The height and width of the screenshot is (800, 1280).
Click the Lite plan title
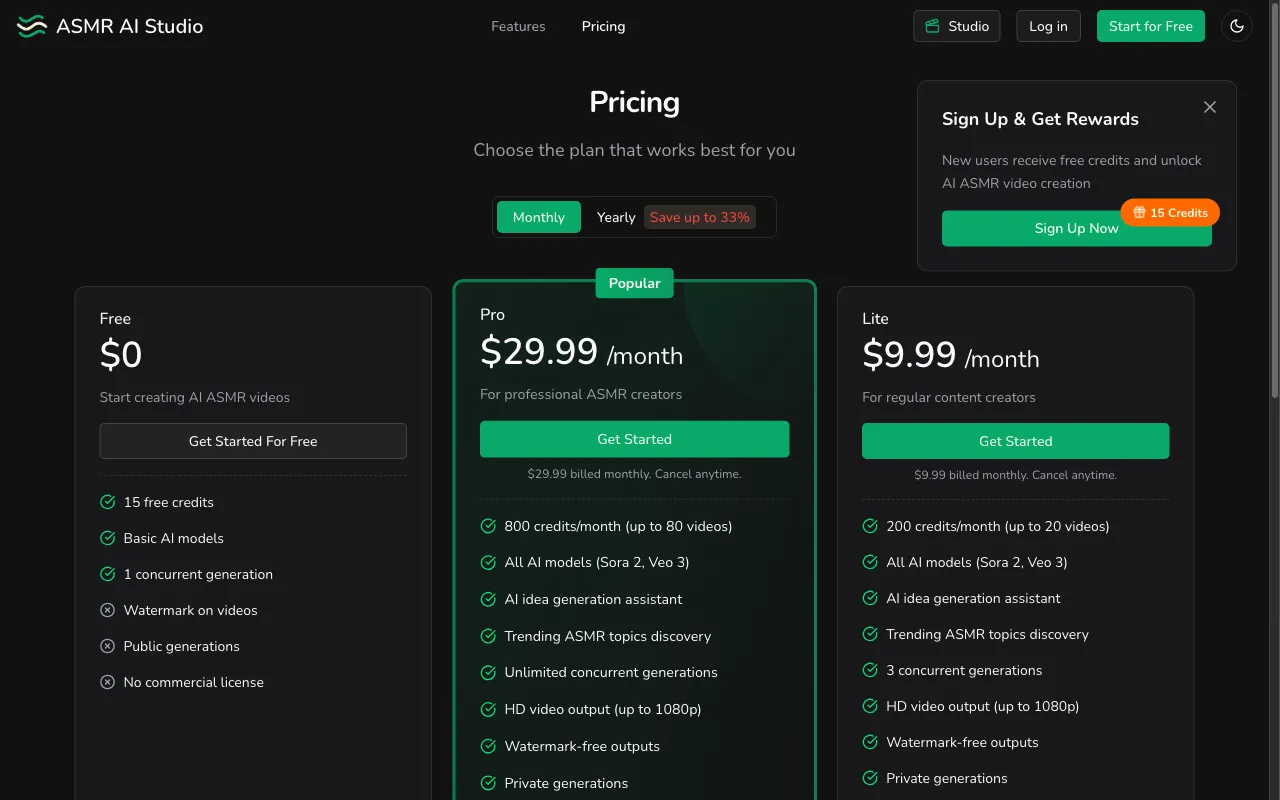coord(875,319)
